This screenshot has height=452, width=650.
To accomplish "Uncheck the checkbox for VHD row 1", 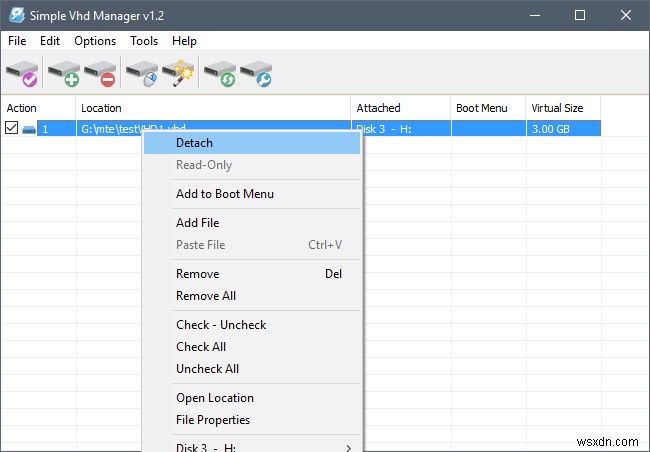I will point(12,128).
